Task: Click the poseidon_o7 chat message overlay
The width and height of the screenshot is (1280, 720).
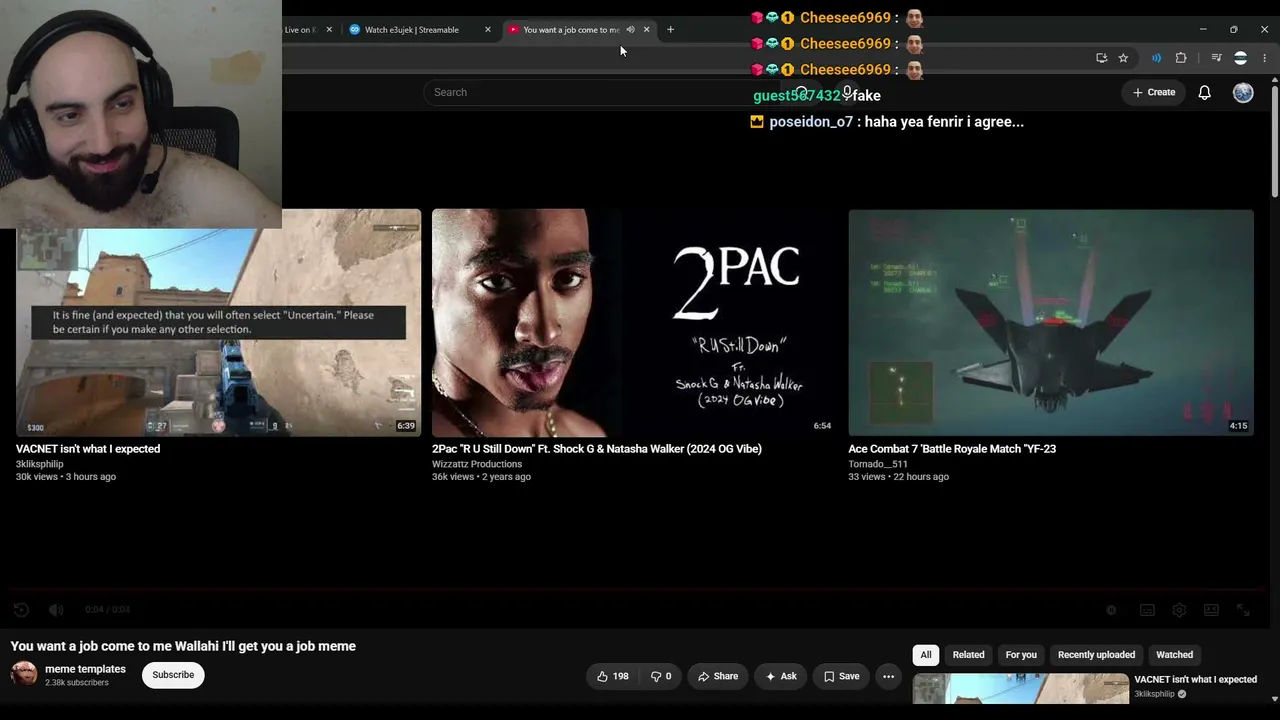Action: [x=887, y=122]
